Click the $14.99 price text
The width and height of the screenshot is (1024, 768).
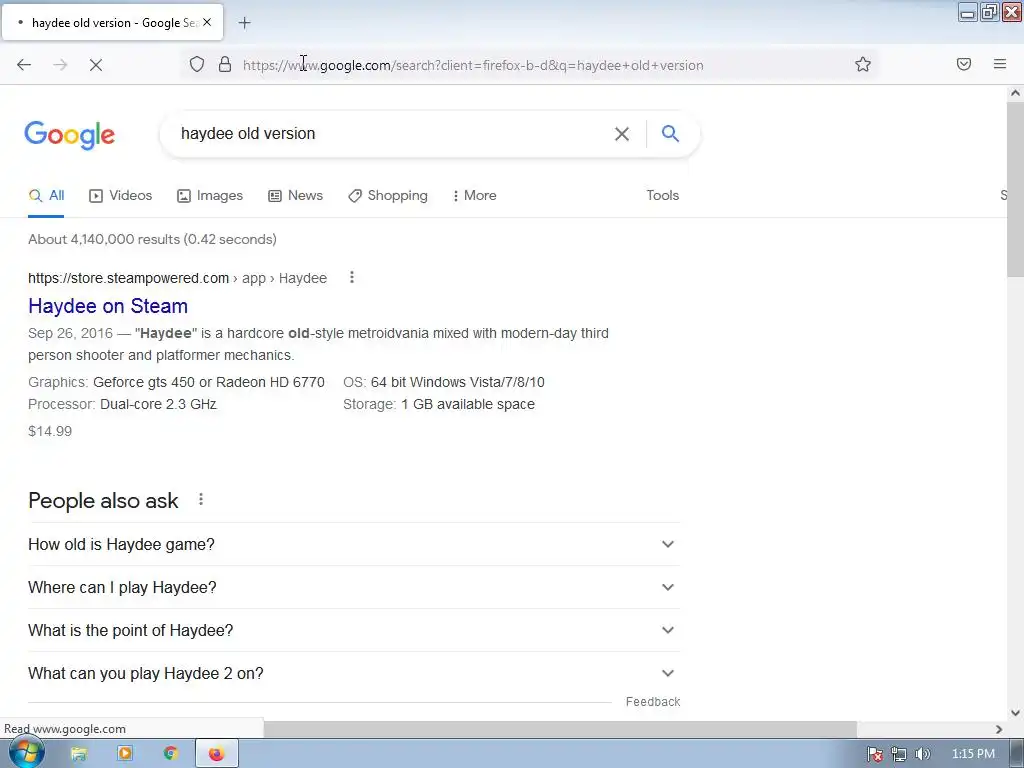coord(50,431)
